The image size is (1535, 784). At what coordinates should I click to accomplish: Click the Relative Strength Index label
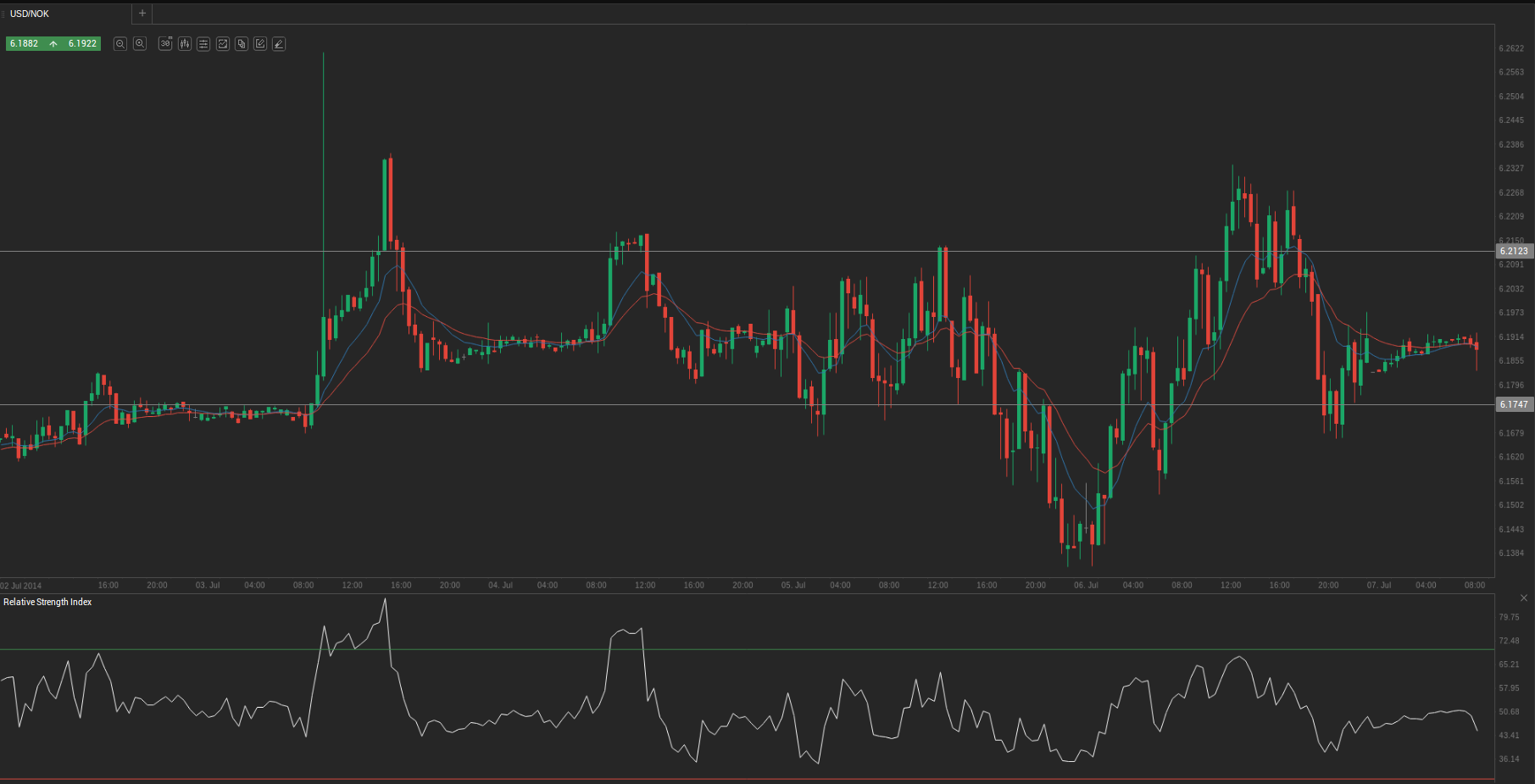[47, 602]
